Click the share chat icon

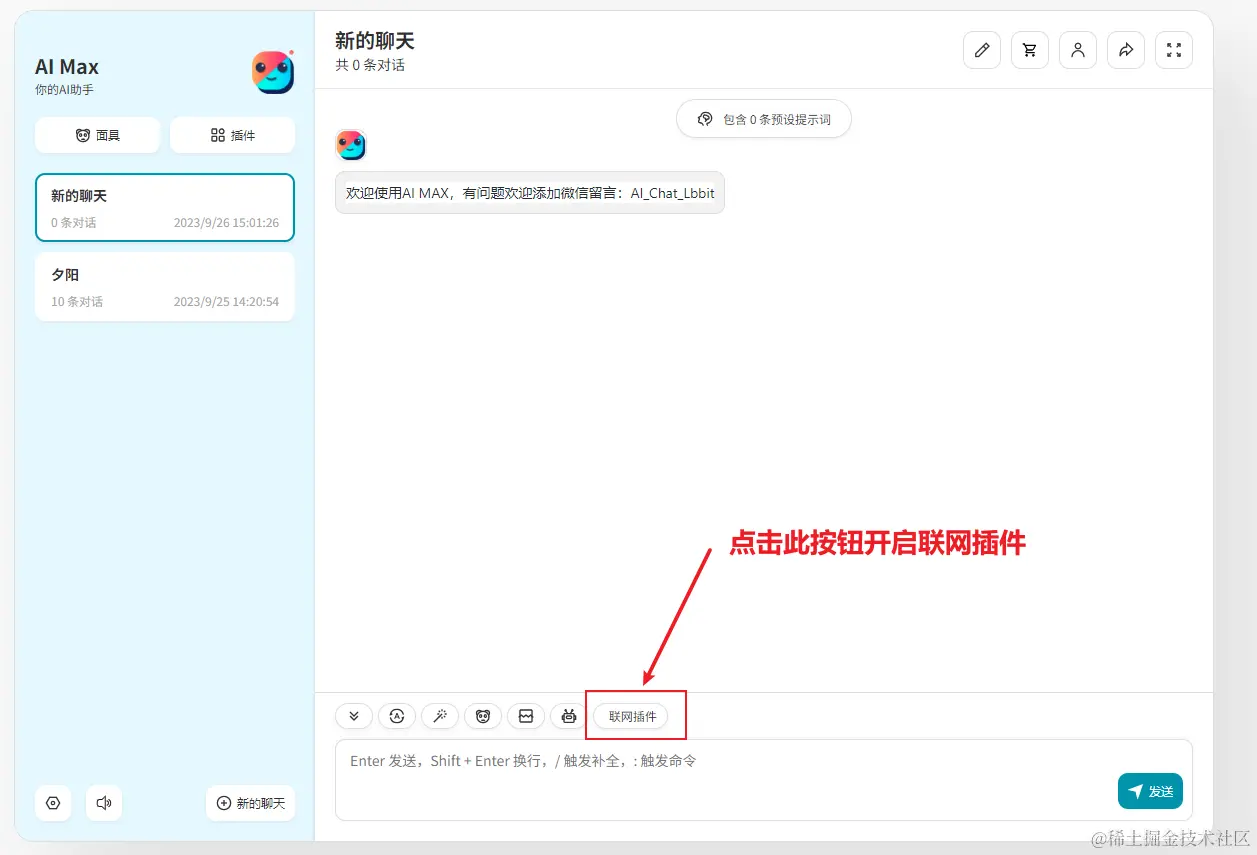(x=1125, y=50)
